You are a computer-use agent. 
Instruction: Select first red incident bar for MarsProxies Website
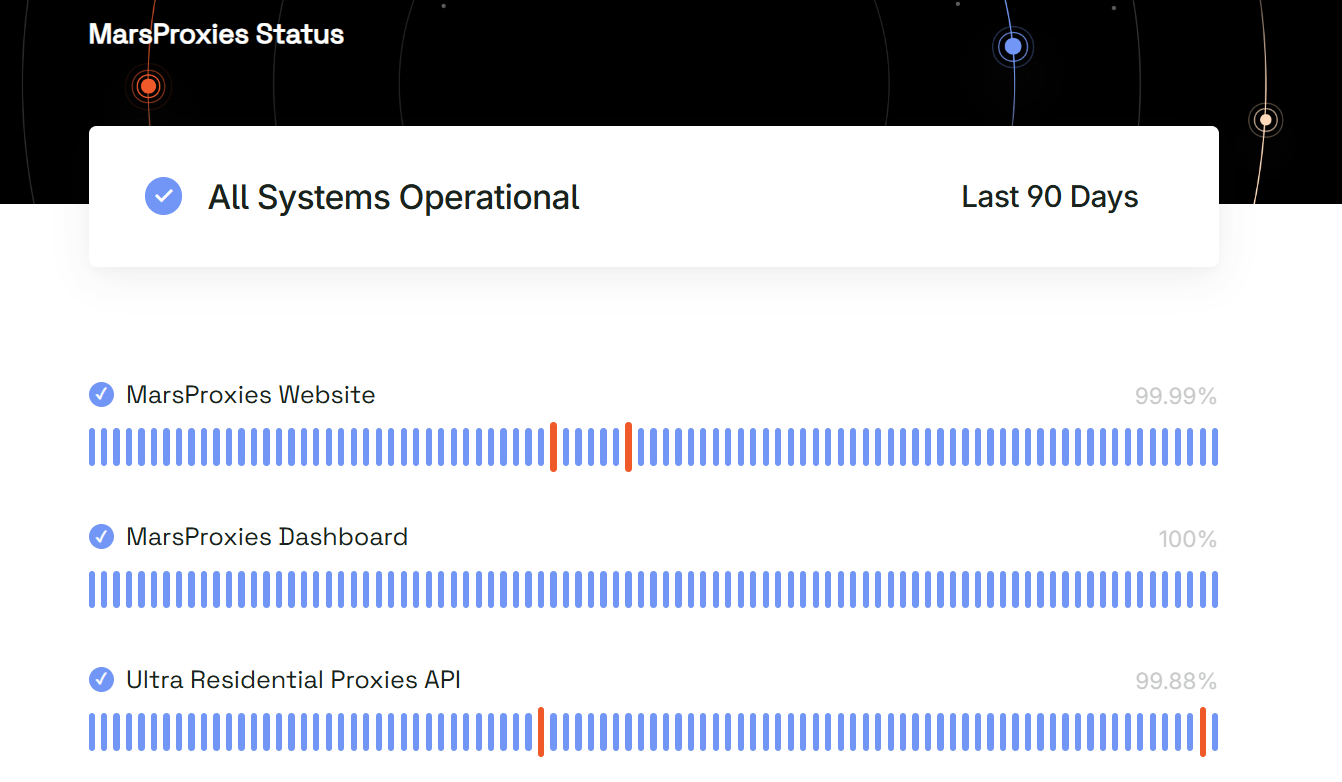[x=553, y=447]
